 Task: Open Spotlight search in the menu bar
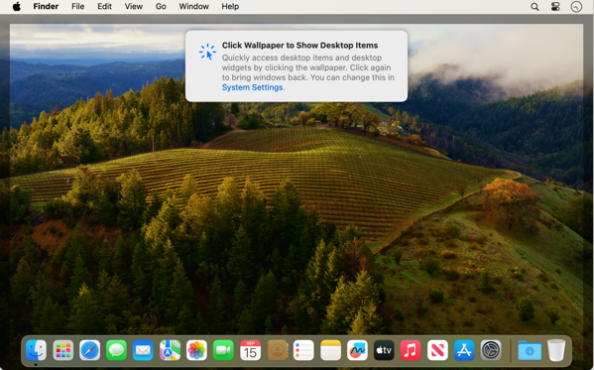[535, 7]
